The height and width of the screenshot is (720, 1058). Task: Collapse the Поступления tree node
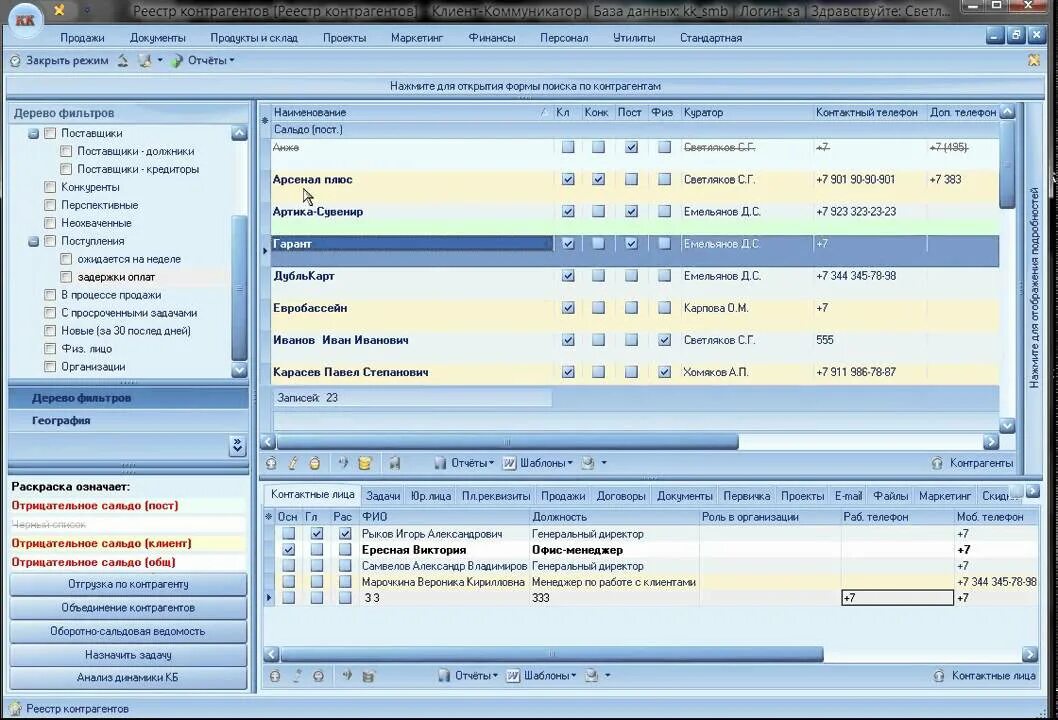pyautogui.click(x=33, y=242)
